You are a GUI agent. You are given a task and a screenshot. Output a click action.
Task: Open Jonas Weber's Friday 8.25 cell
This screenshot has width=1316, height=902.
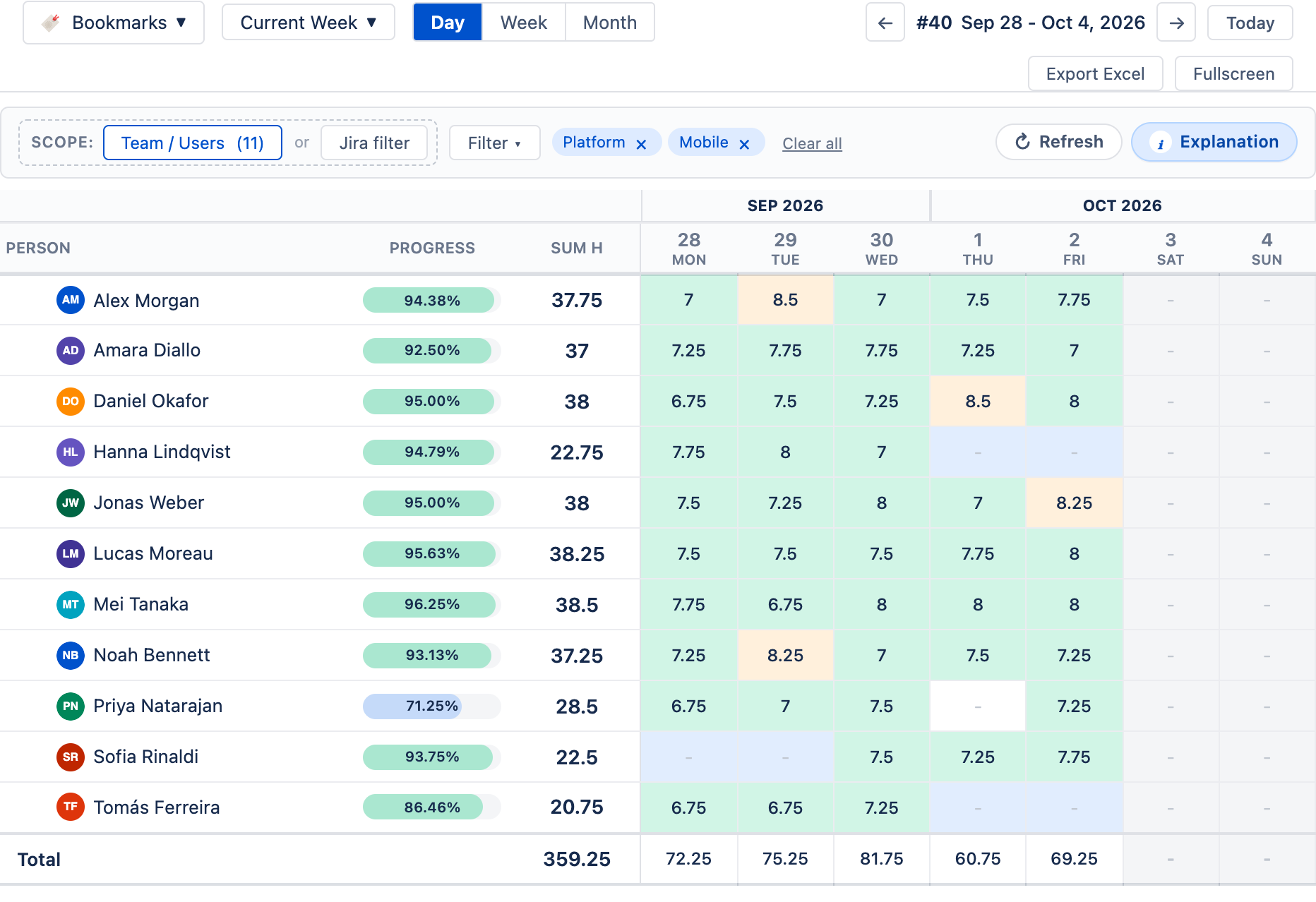(x=1074, y=503)
